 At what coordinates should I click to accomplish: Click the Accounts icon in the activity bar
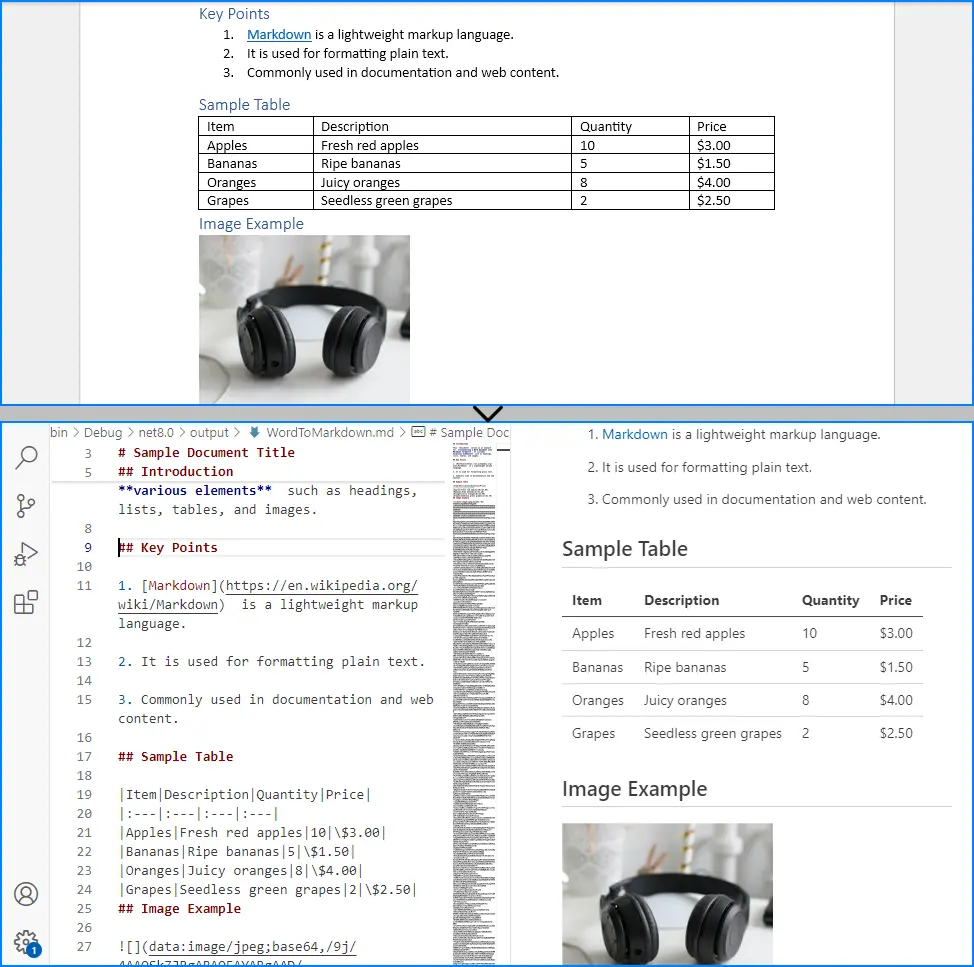click(26, 894)
